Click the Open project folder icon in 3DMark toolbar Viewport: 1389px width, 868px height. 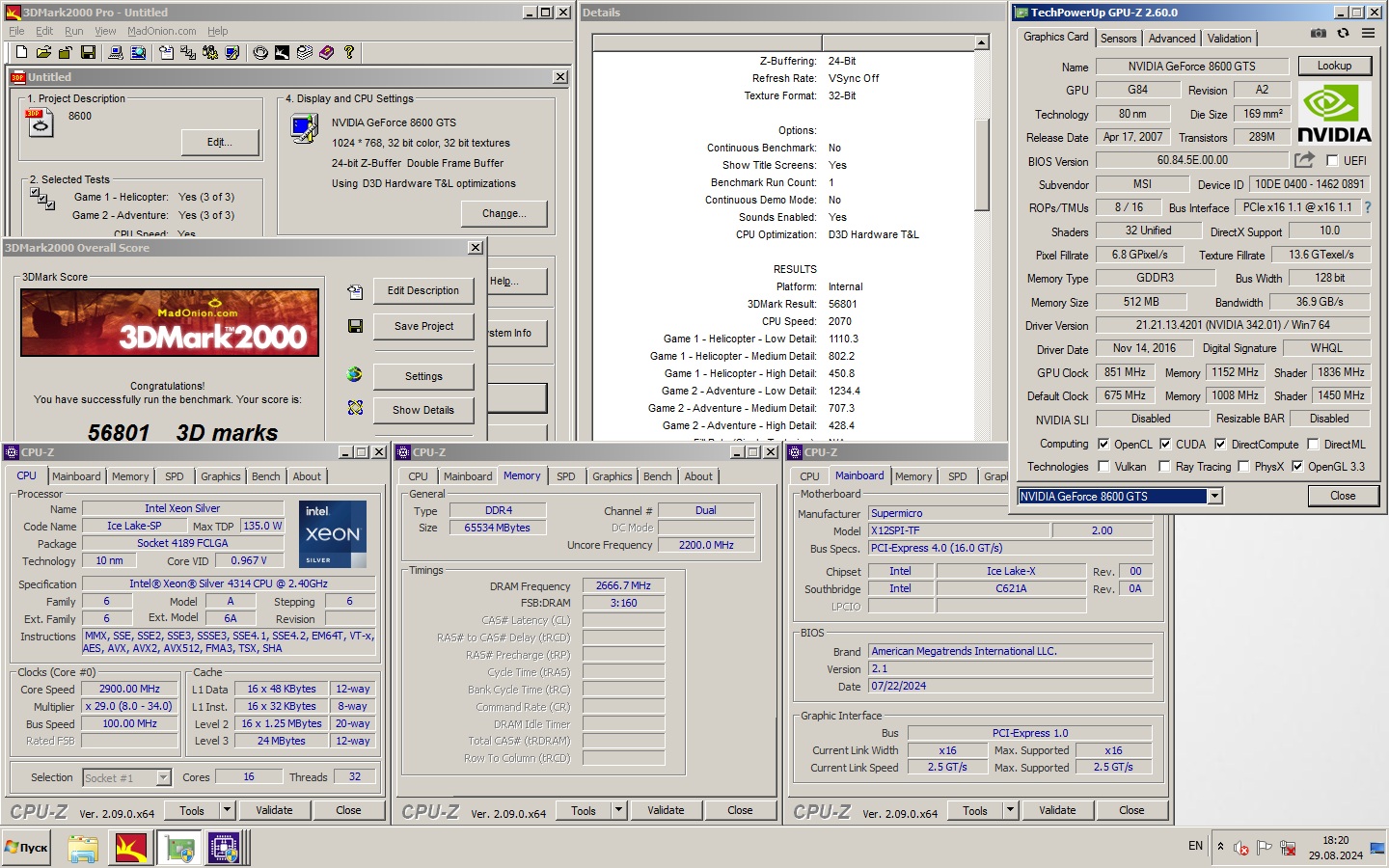43,52
